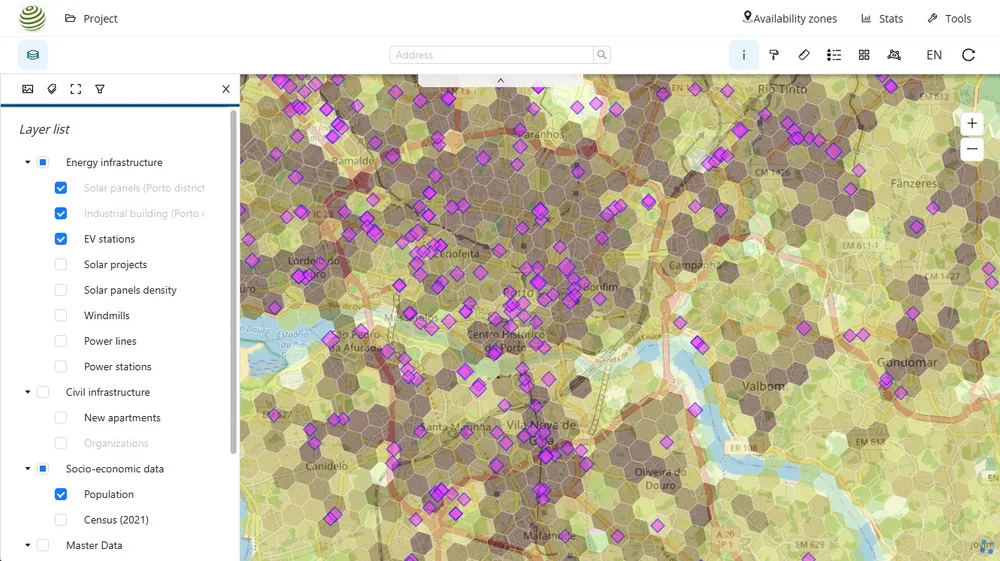Image resolution: width=1000 pixels, height=561 pixels.
Task: Select the polygon draw area tool
Action: click(x=894, y=55)
